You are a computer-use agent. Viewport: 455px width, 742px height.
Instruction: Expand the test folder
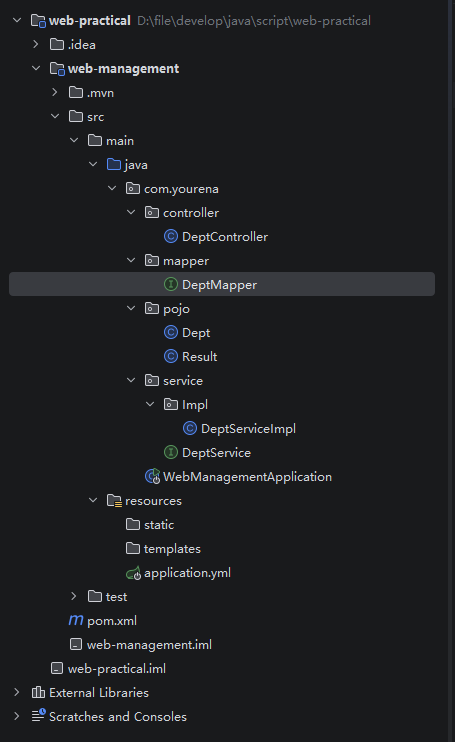(x=74, y=596)
